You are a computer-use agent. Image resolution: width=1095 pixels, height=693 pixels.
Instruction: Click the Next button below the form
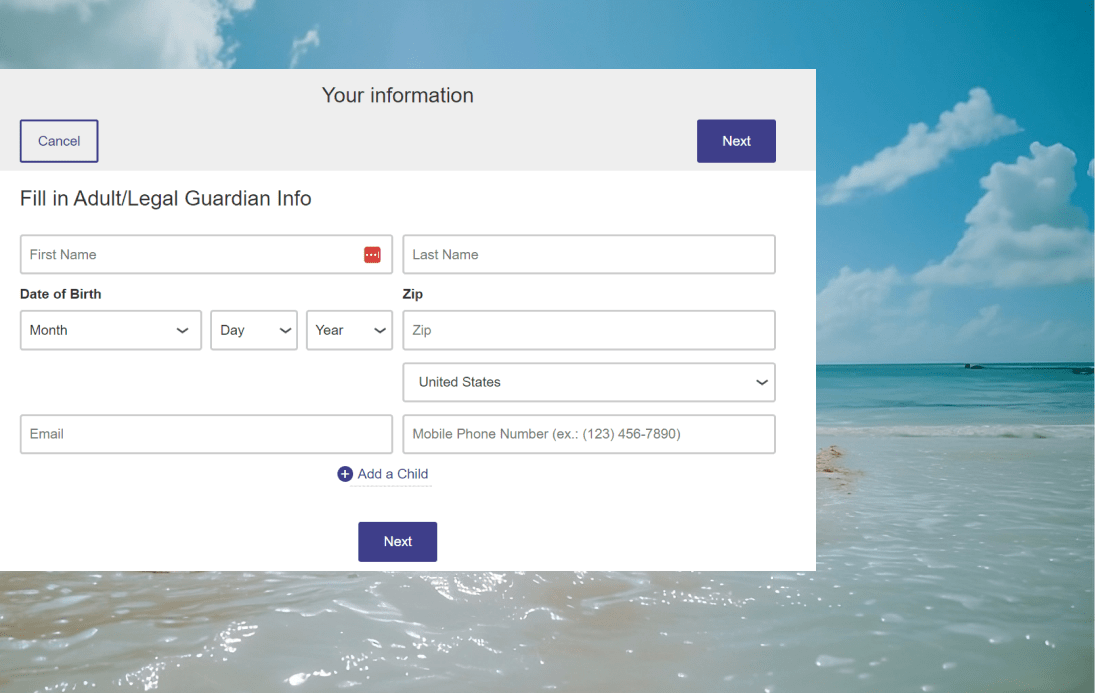click(397, 541)
